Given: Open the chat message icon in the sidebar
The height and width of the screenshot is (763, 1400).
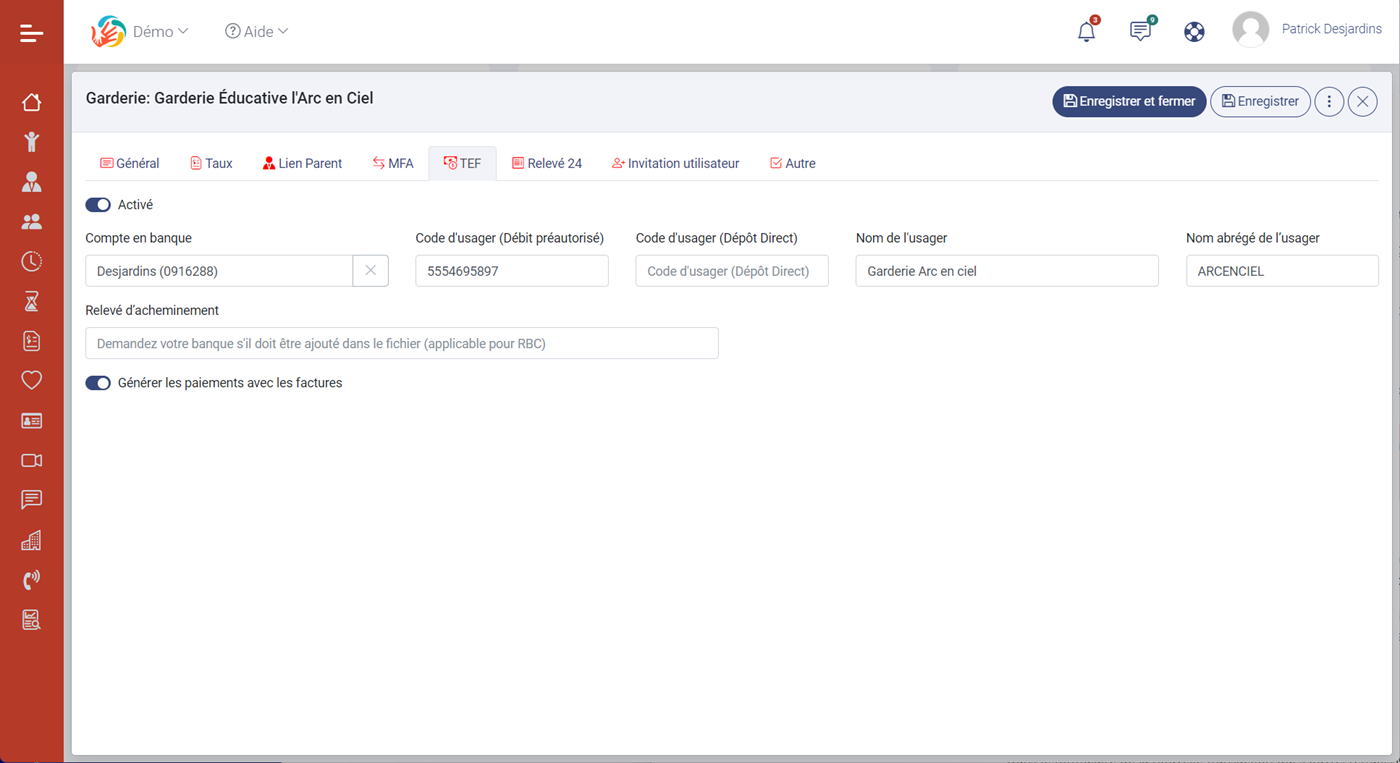Looking at the screenshot, I should [31, 499].
